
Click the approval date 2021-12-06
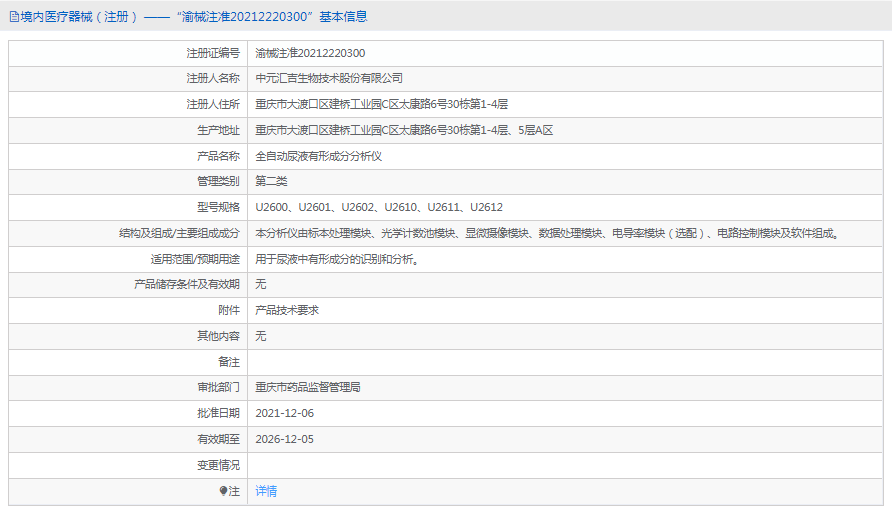pos(284,413)
